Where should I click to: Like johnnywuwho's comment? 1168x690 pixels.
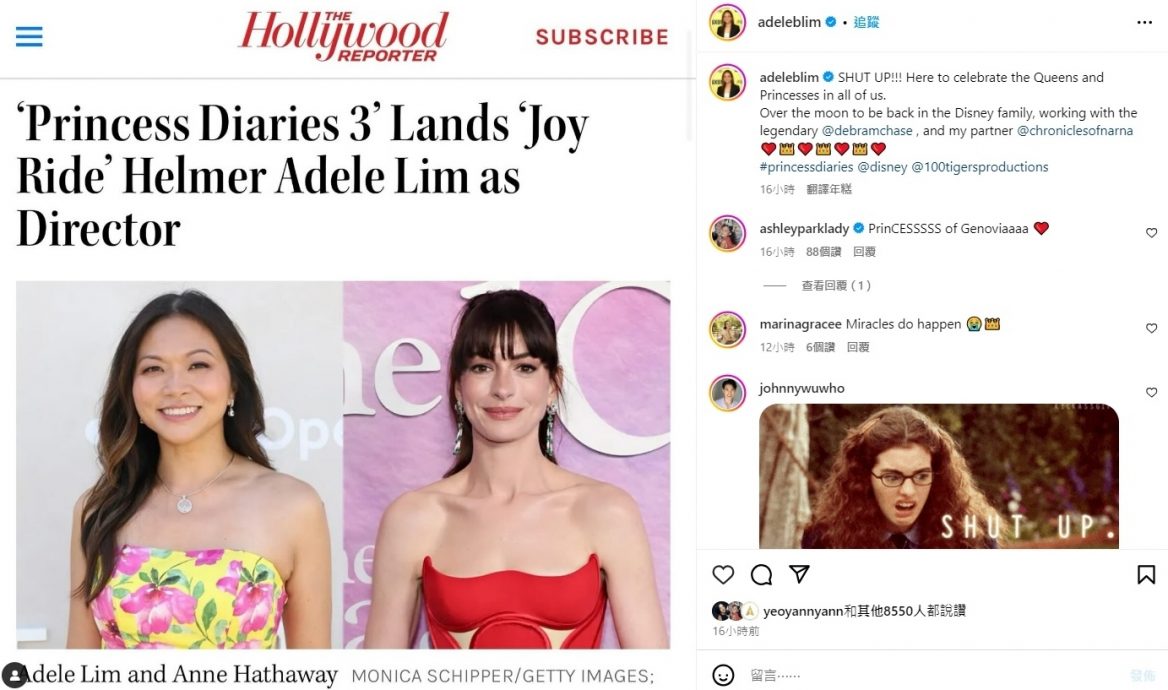pyautogui.click(x=1151, y=393)
